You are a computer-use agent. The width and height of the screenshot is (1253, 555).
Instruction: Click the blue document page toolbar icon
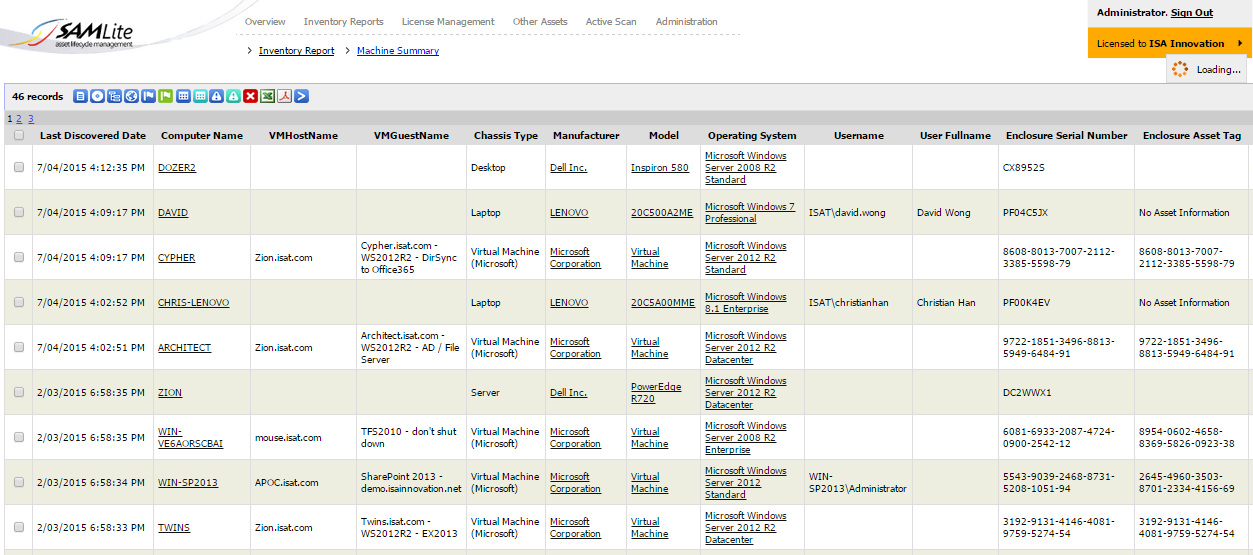80,96
